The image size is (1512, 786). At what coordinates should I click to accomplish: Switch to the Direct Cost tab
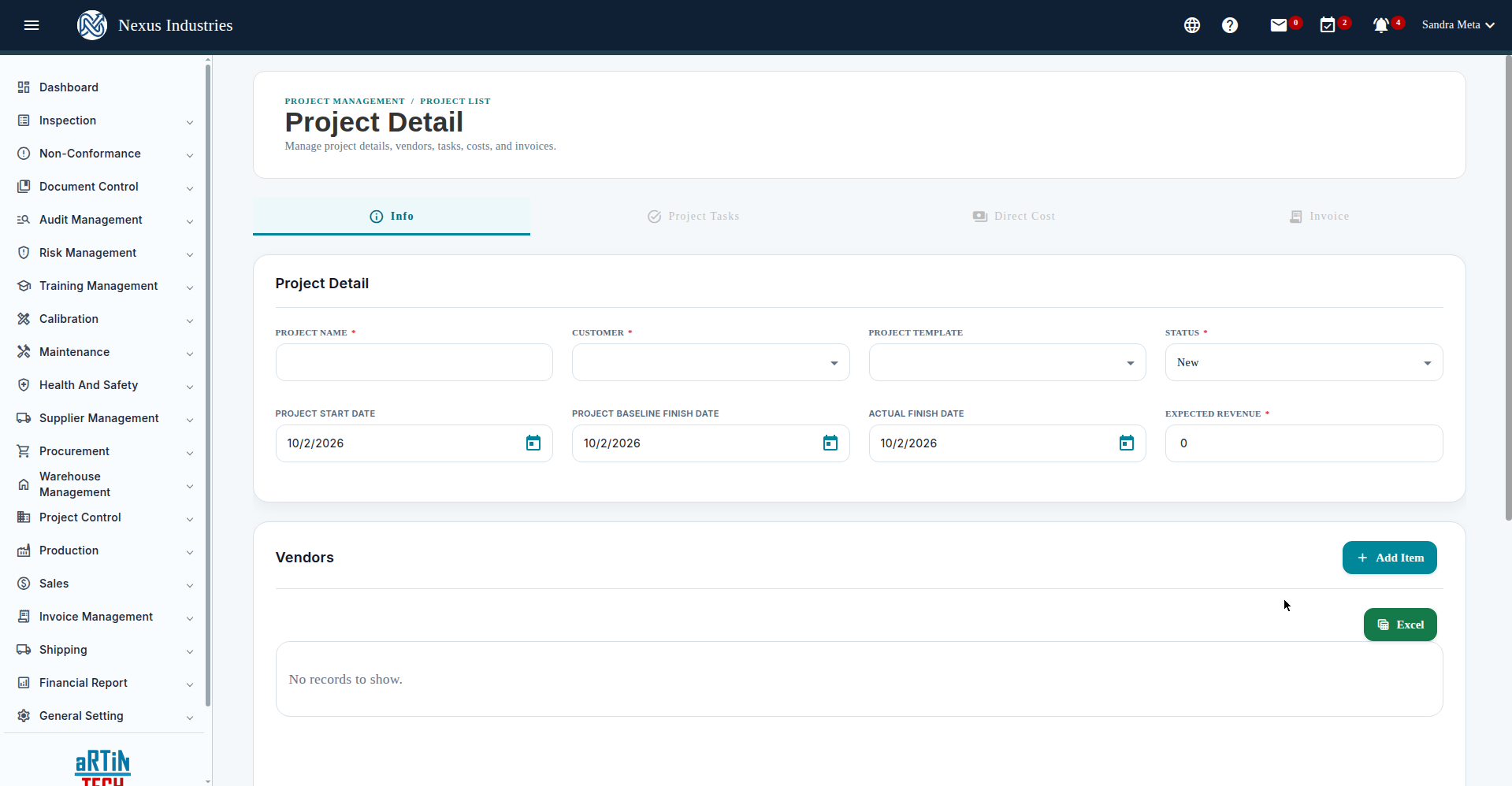(1013, 216)
